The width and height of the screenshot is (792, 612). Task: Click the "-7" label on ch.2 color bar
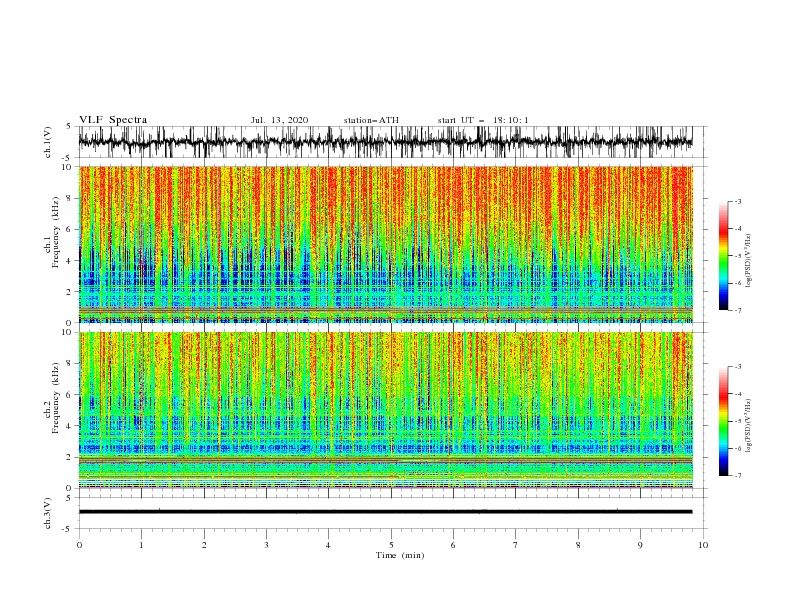[x=737, y=475]
